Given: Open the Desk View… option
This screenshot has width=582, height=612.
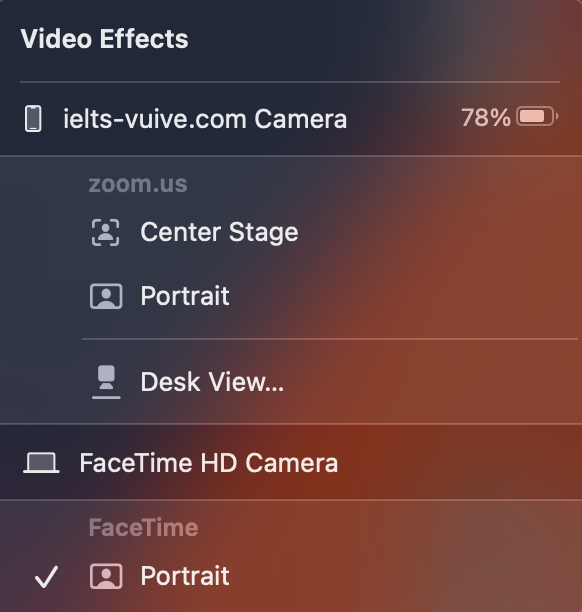Looking at the screenshot, I should [x=291, y=382].
